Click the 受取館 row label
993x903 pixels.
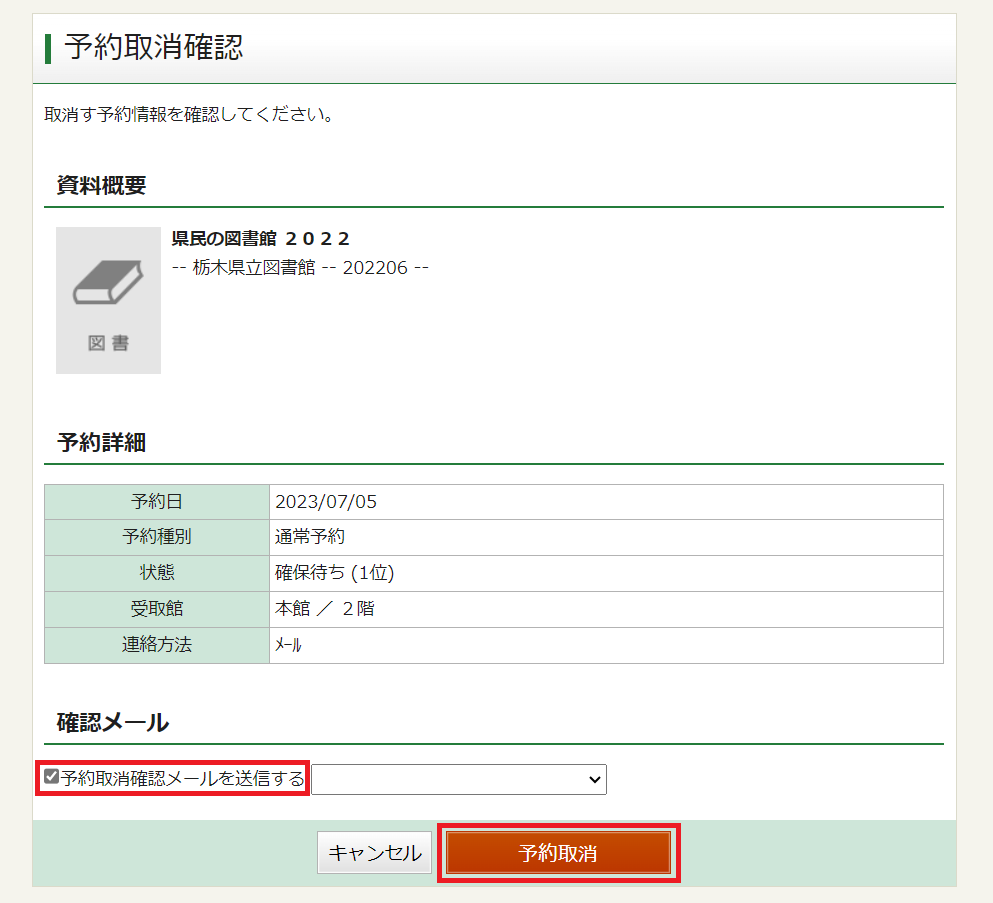pos(157,609)
